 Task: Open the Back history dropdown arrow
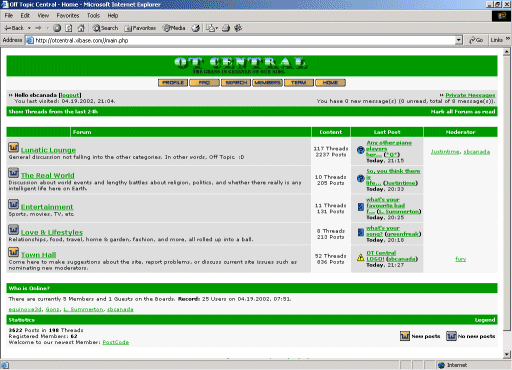29,28
